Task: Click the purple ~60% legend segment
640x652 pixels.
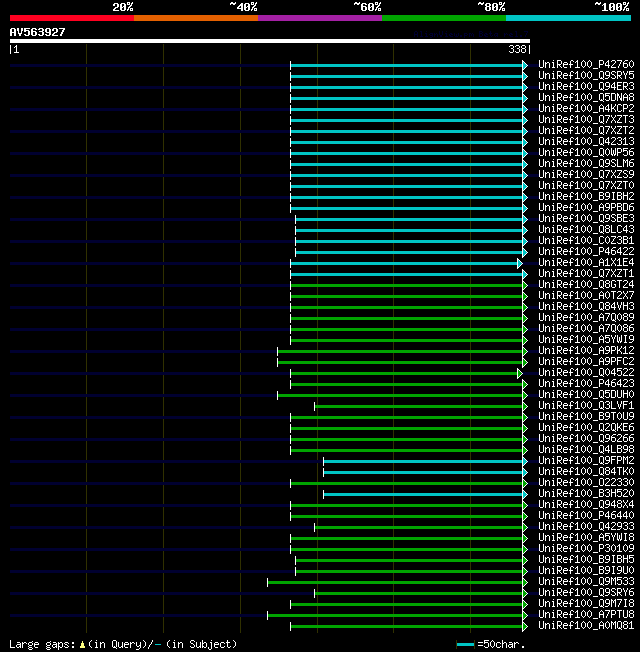Action: (320, 18)
